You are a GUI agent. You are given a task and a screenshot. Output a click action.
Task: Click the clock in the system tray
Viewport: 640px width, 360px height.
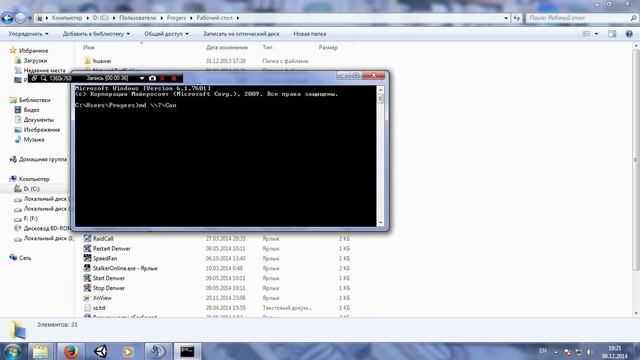click(614, 352)
